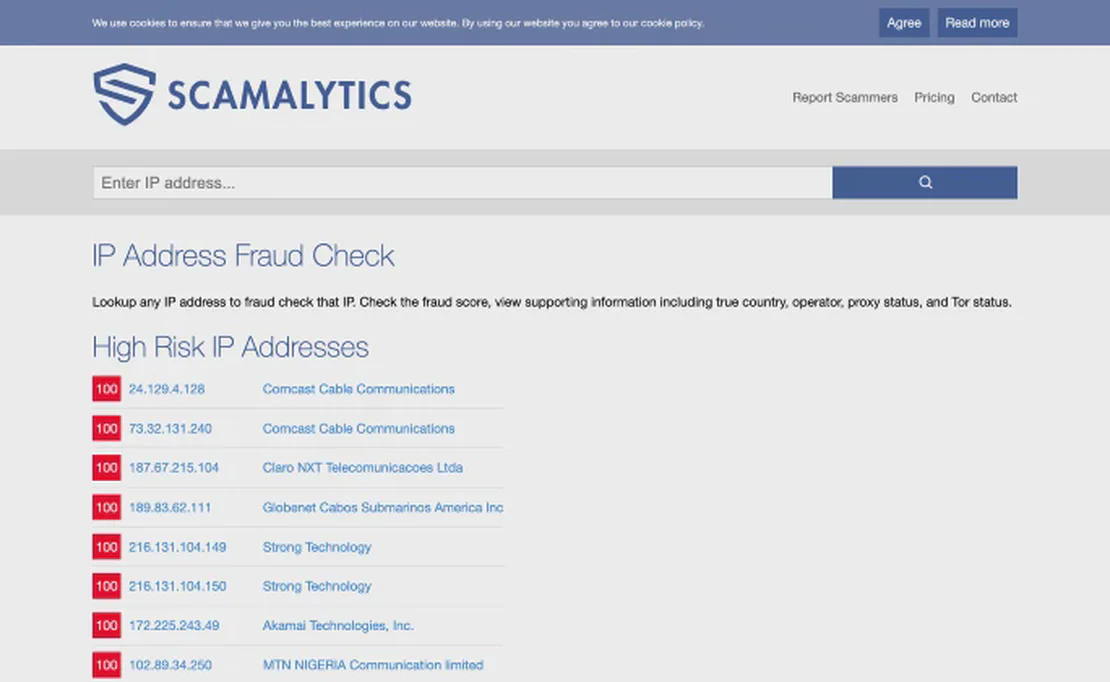Click the red 100 score badge for 24.129.4.128

106,389
